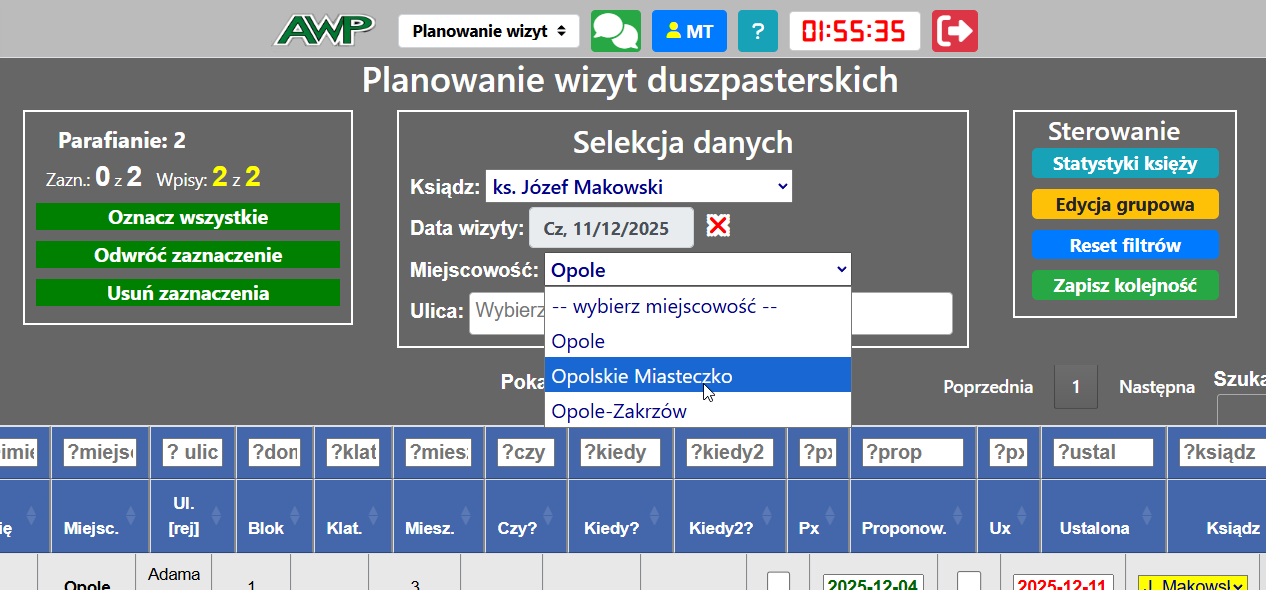Open help via the question mark icon
The image size is (1266, 590).
[757, 30]
